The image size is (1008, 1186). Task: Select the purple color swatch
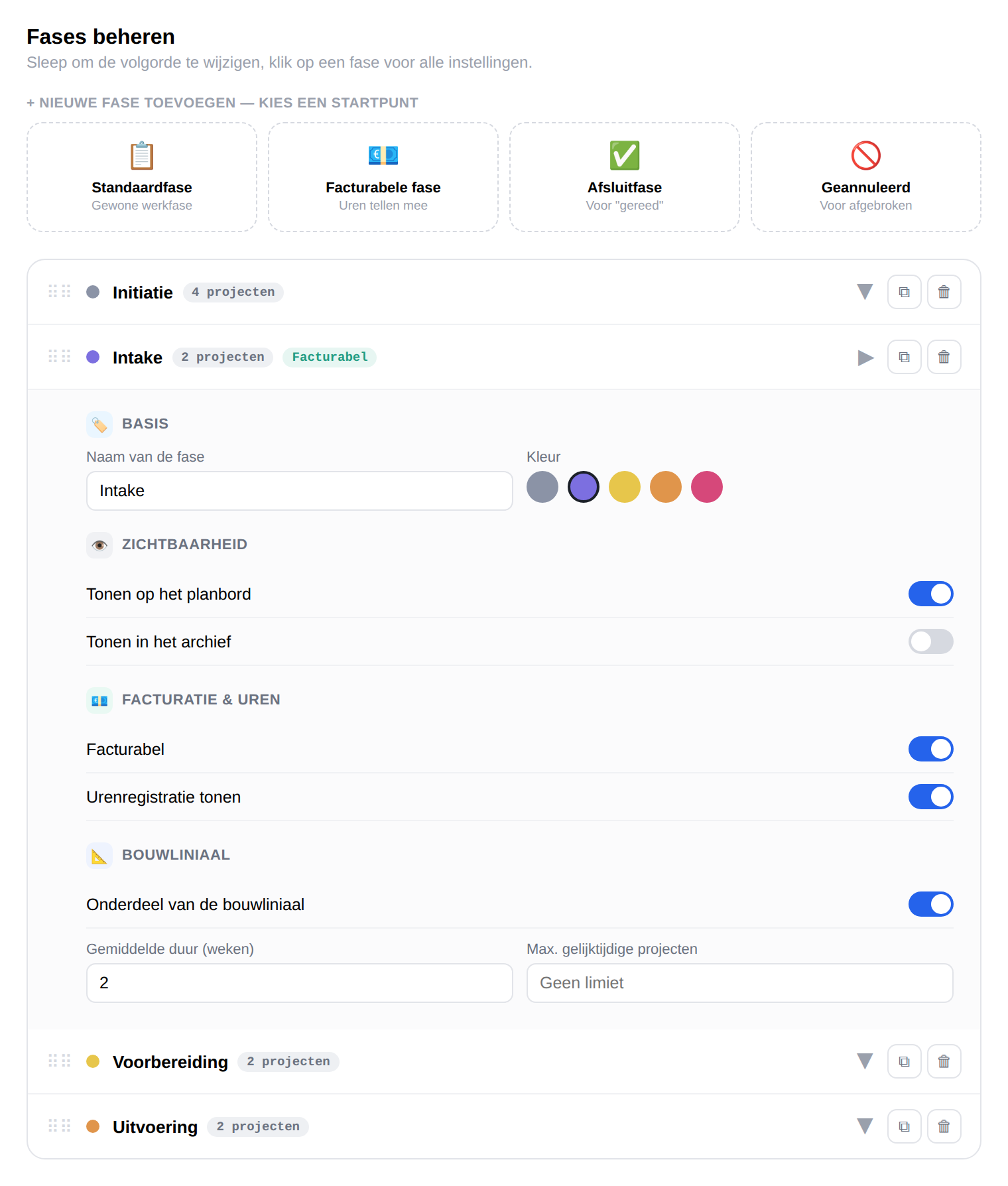[584, 487]
